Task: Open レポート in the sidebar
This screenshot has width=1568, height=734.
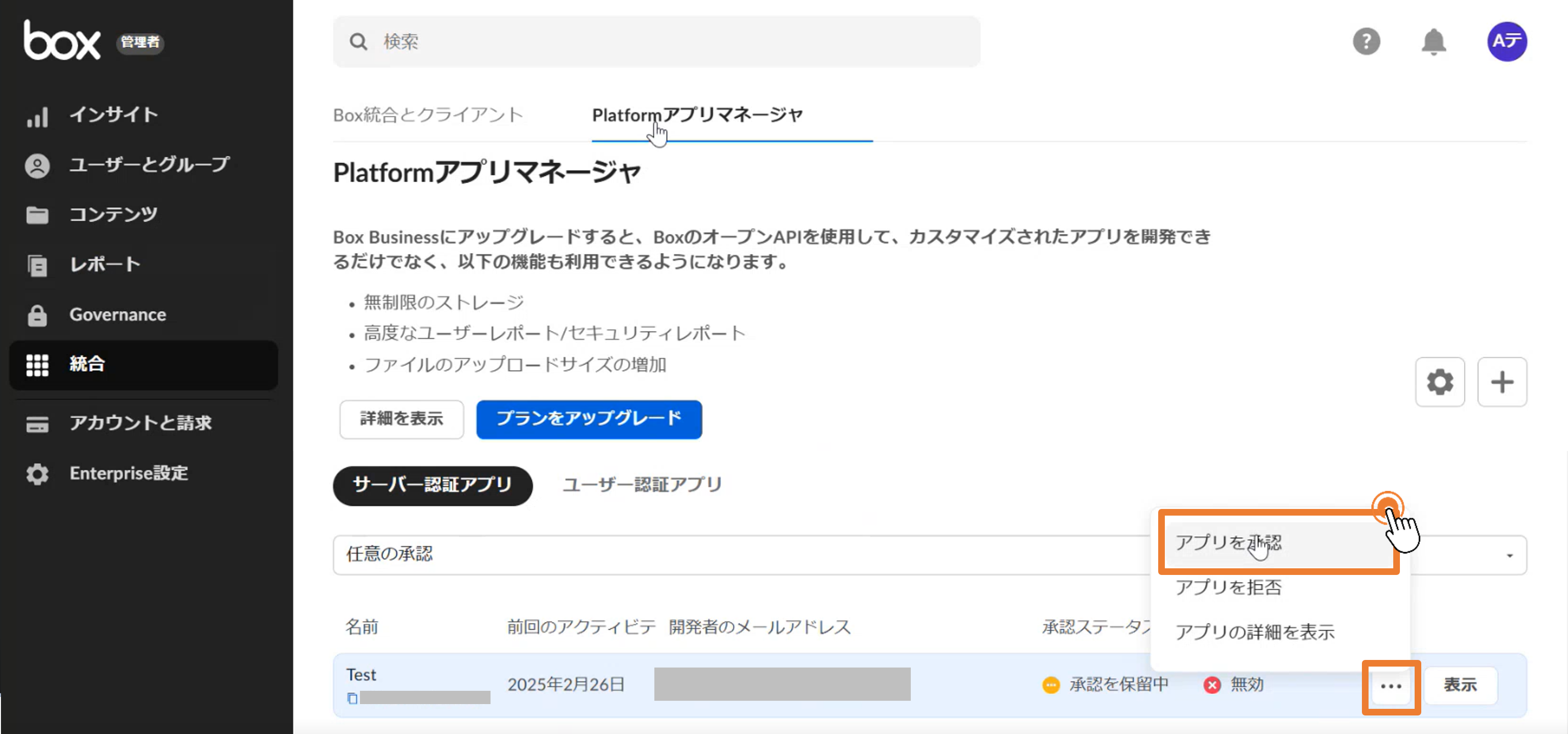Action: pyautogui.click(x=104, y=264)
